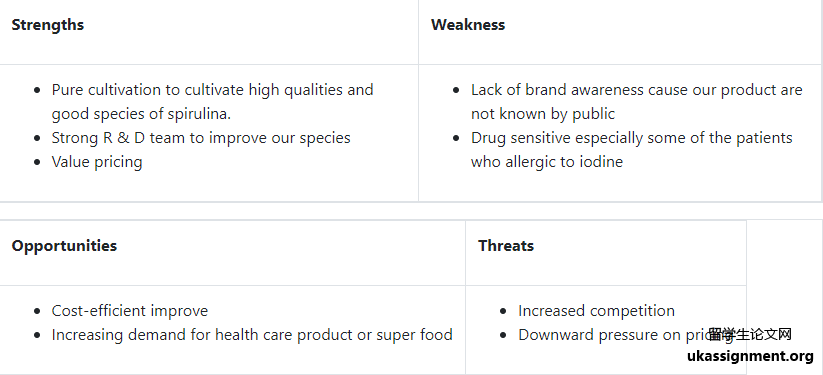
Task: Click the Value pricing bullet
Action: tap(97, 162)
